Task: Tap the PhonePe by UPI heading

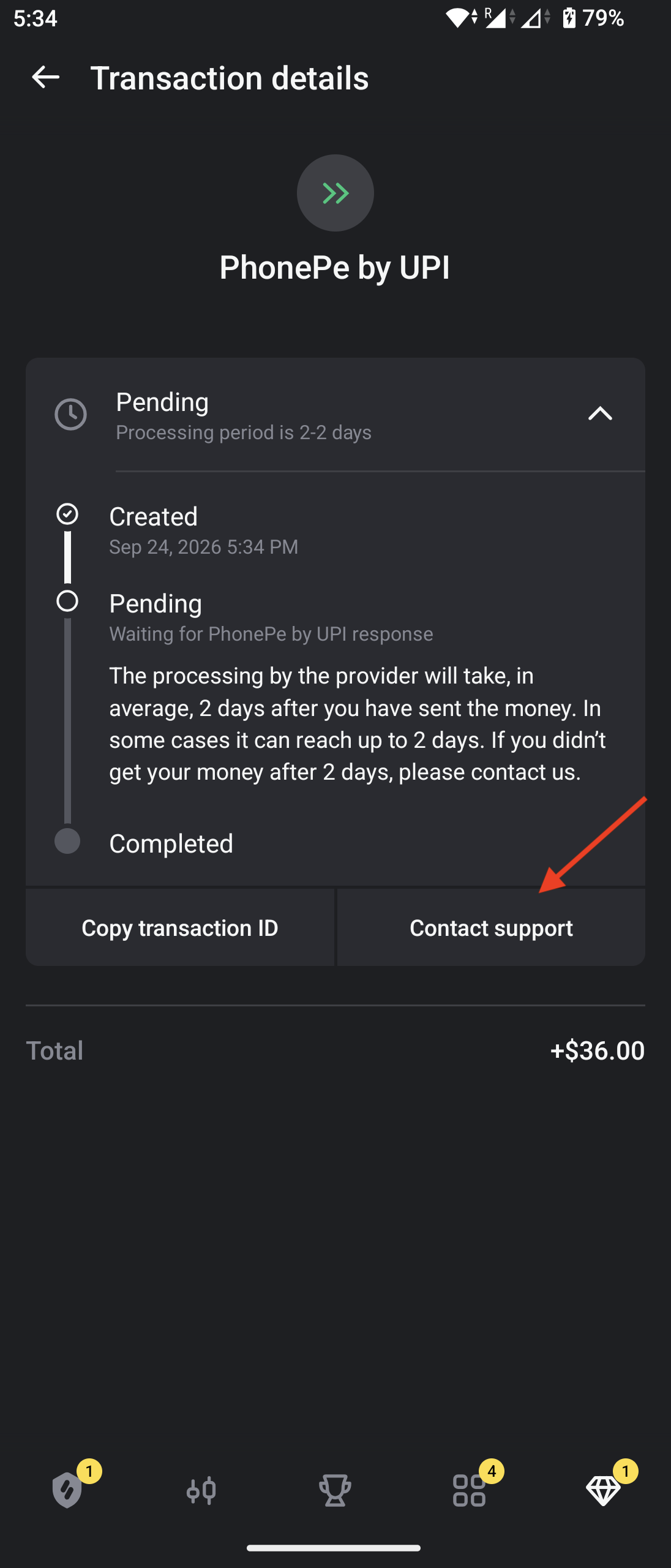Action: click(x=335, y=268)
